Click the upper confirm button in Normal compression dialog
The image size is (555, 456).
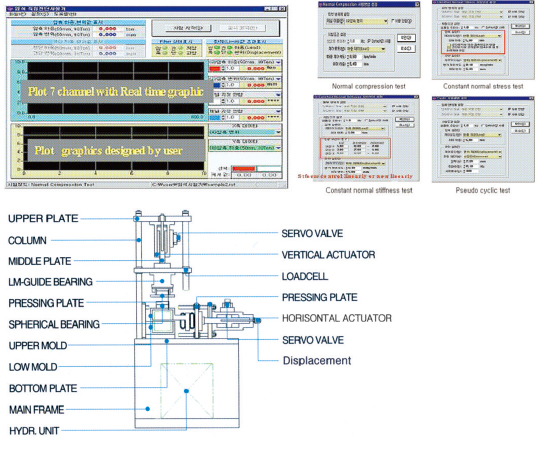pyautogui.click(x=406, y=38)
